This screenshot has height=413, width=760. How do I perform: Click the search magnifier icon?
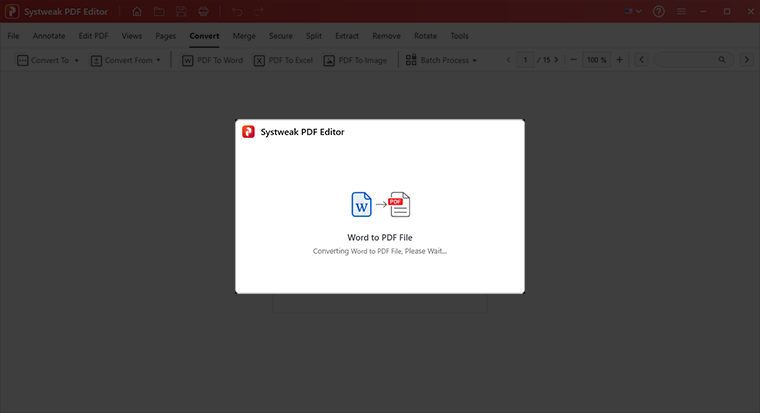pyautogui.click(x=722, y=60)
